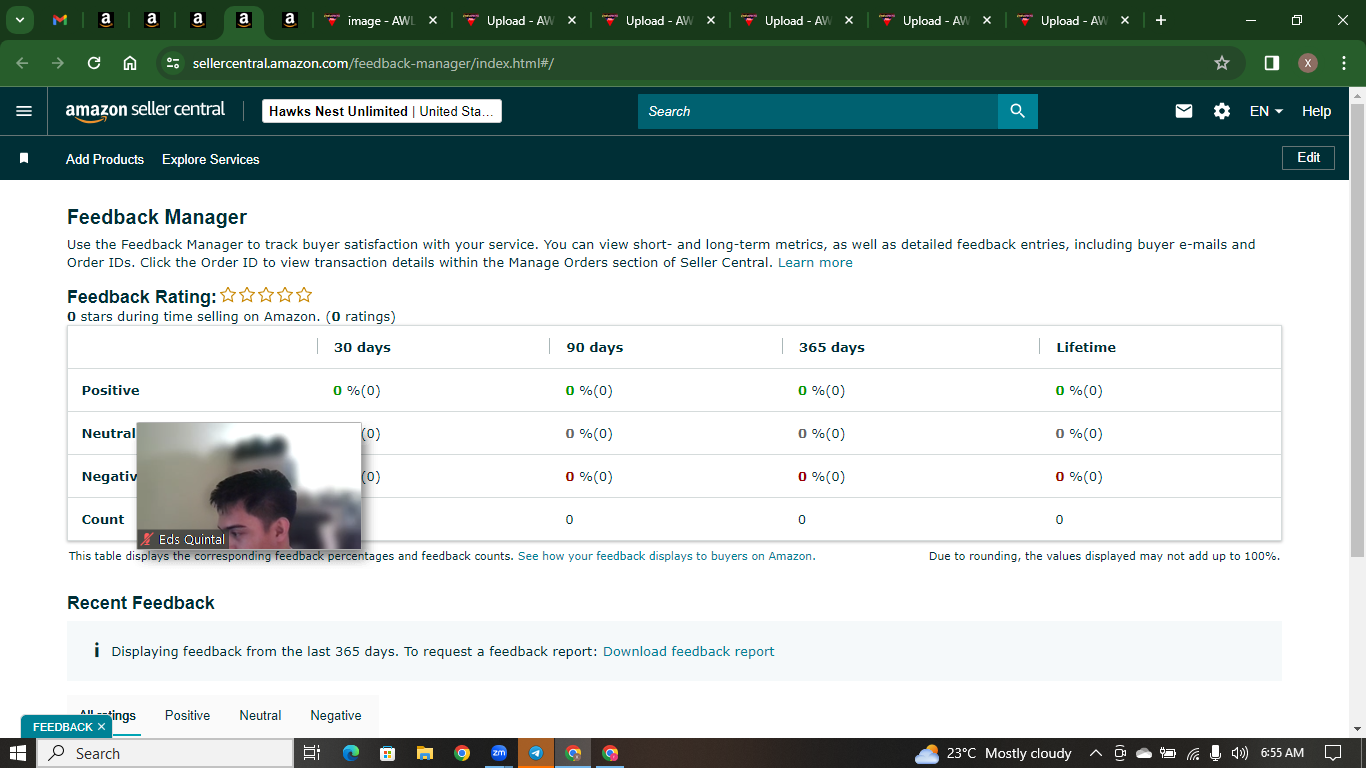
Task: Click the "Recent Feedback" heading
Action: [x=141, y=603]
